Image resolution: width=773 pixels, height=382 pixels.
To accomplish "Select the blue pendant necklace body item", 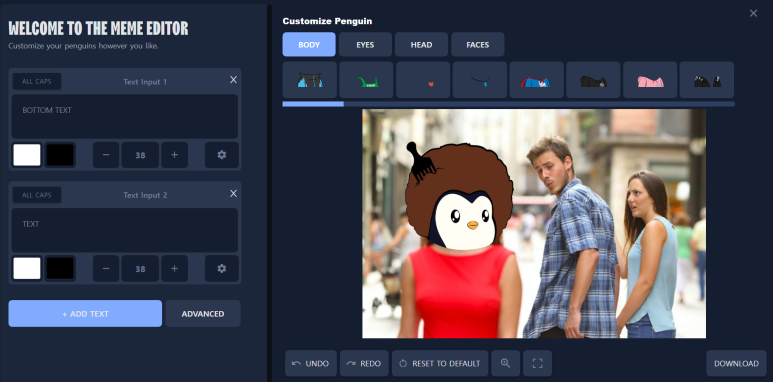I will [480, 80].
